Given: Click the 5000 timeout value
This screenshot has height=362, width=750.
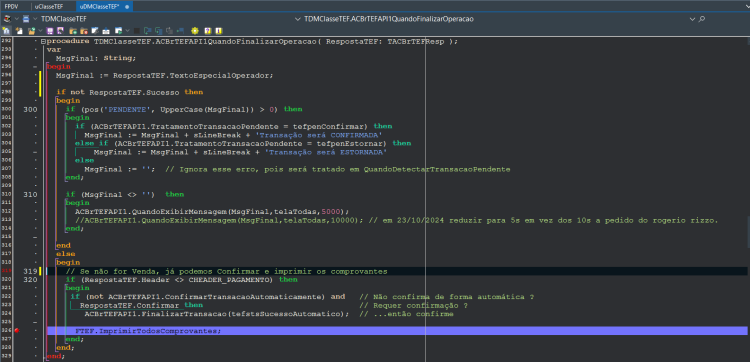Looking at the screenshot, I should (x=332, y=211).
